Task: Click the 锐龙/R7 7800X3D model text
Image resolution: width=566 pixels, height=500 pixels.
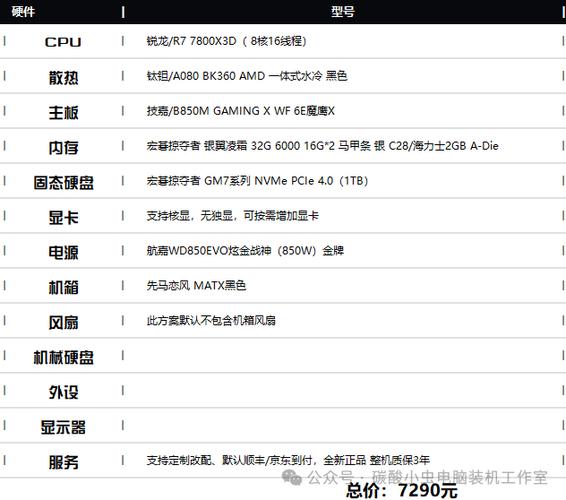Action: click(x=227, y=41)
